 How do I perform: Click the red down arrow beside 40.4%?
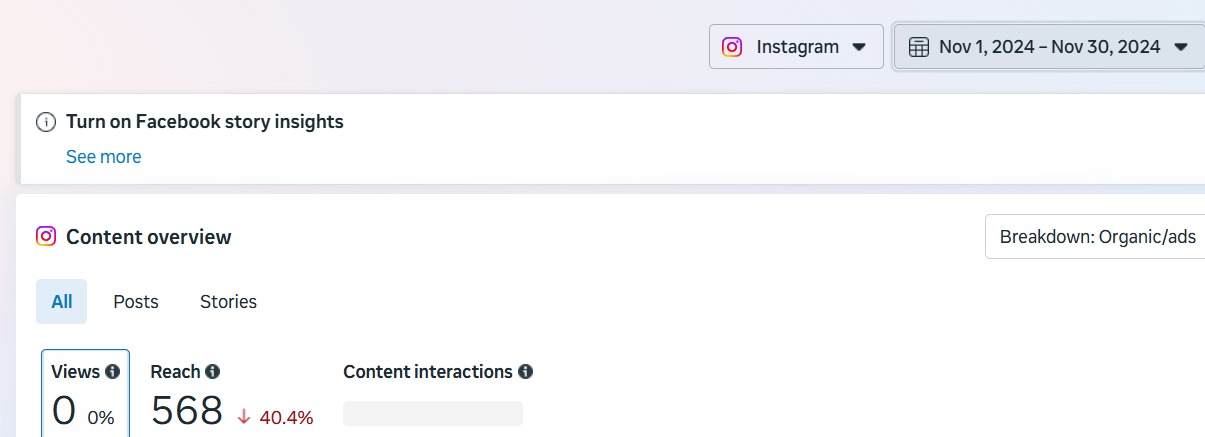[x=244, y=417]
